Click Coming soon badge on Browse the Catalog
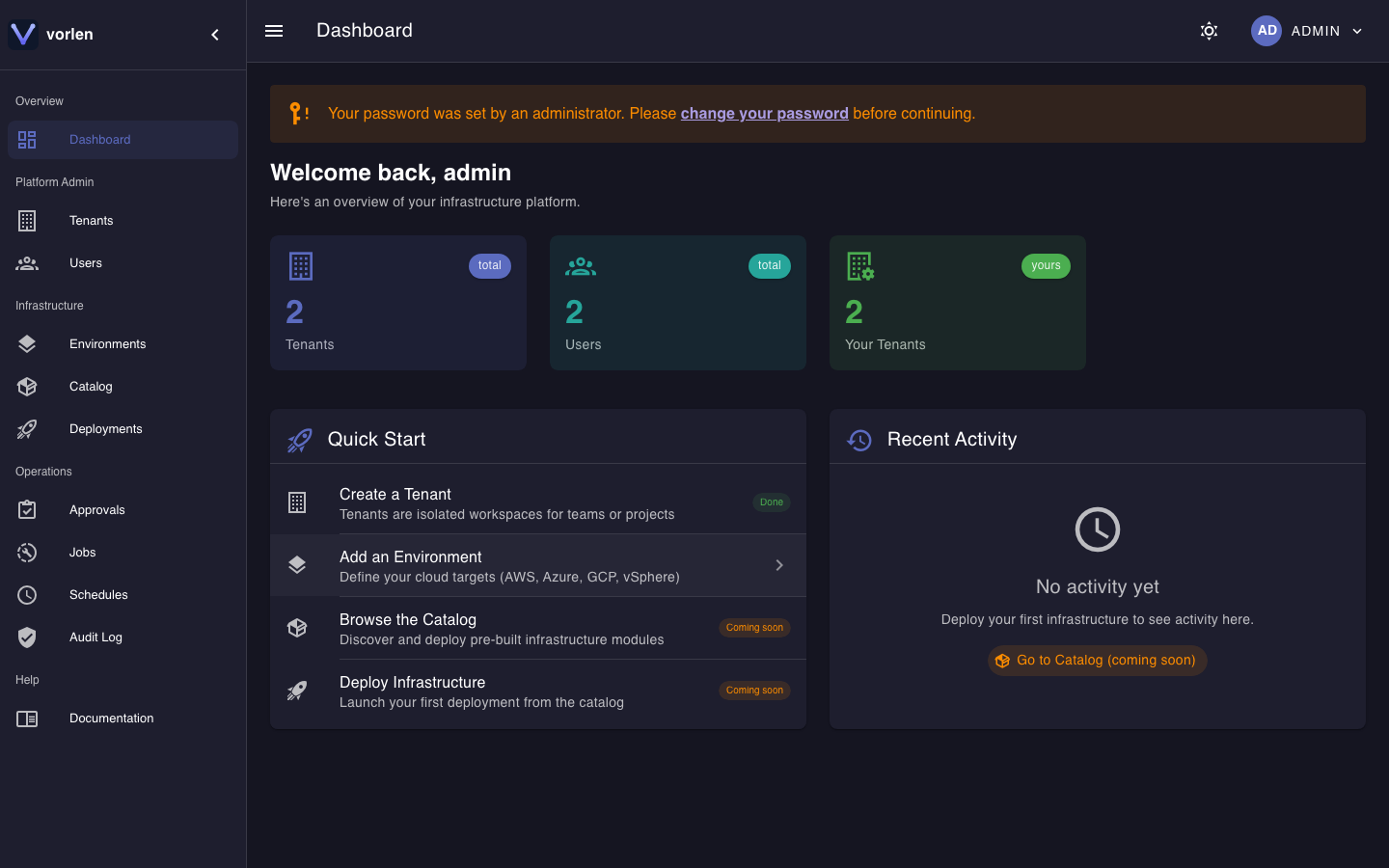This screenshot has width=1389, height=868. pos(755,628)
